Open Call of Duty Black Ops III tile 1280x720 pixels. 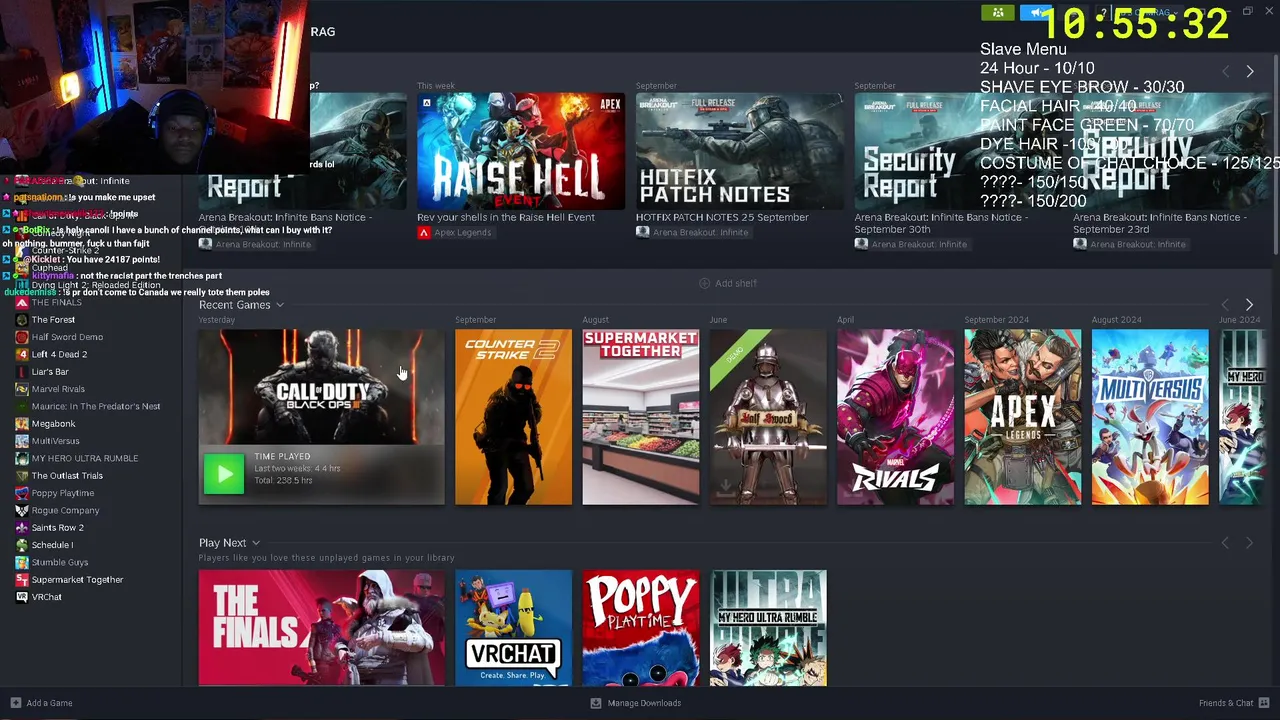click(322, 416)
